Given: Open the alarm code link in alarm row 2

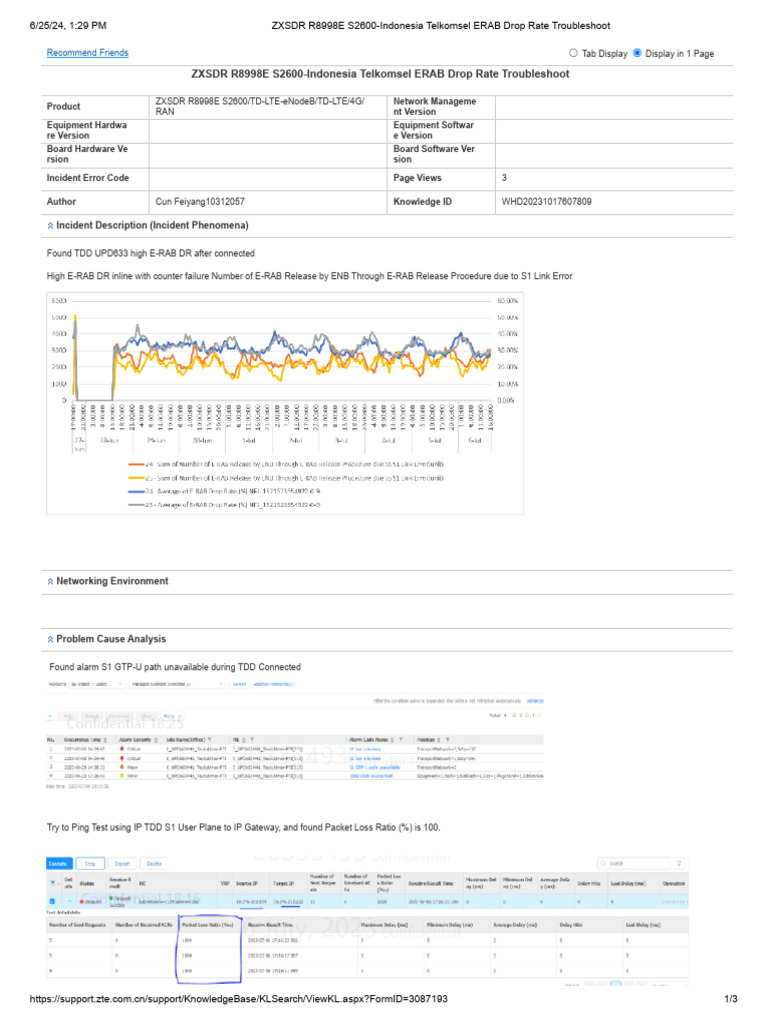Looking at the screenshot, I should coord(365,758).
